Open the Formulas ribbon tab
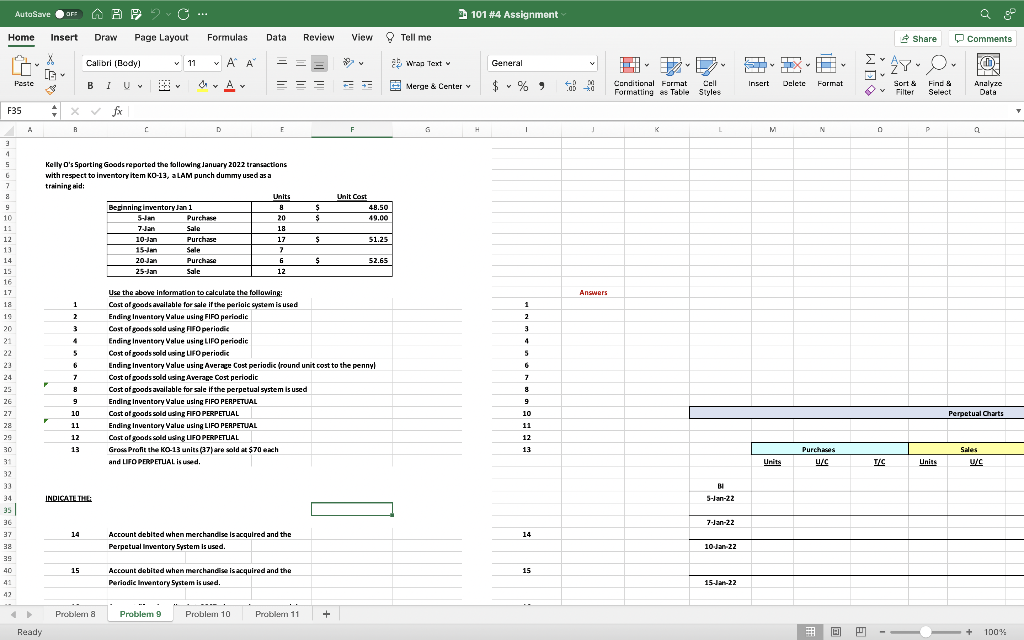 point(227,38)
